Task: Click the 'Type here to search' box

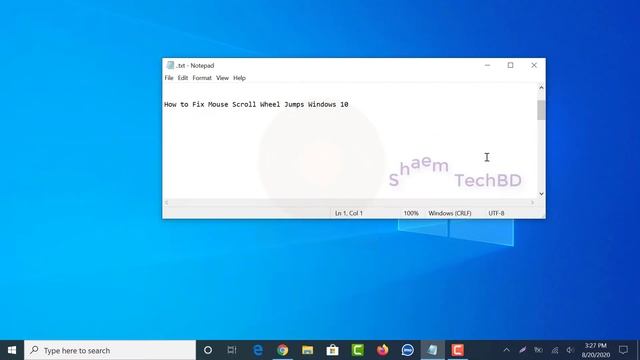Action: [x=110, y=350]
